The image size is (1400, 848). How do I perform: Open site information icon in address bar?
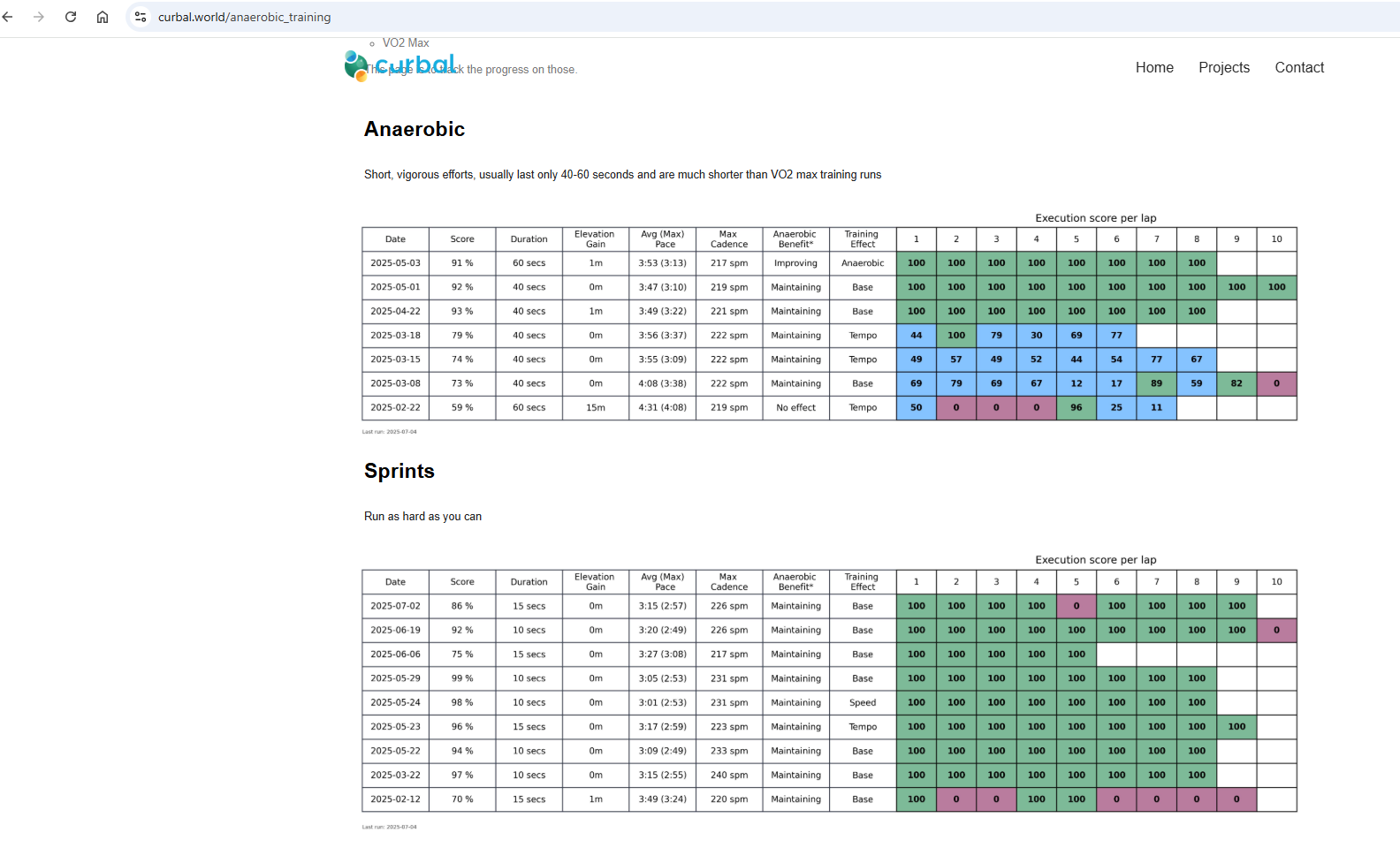[x=141, y=17]
